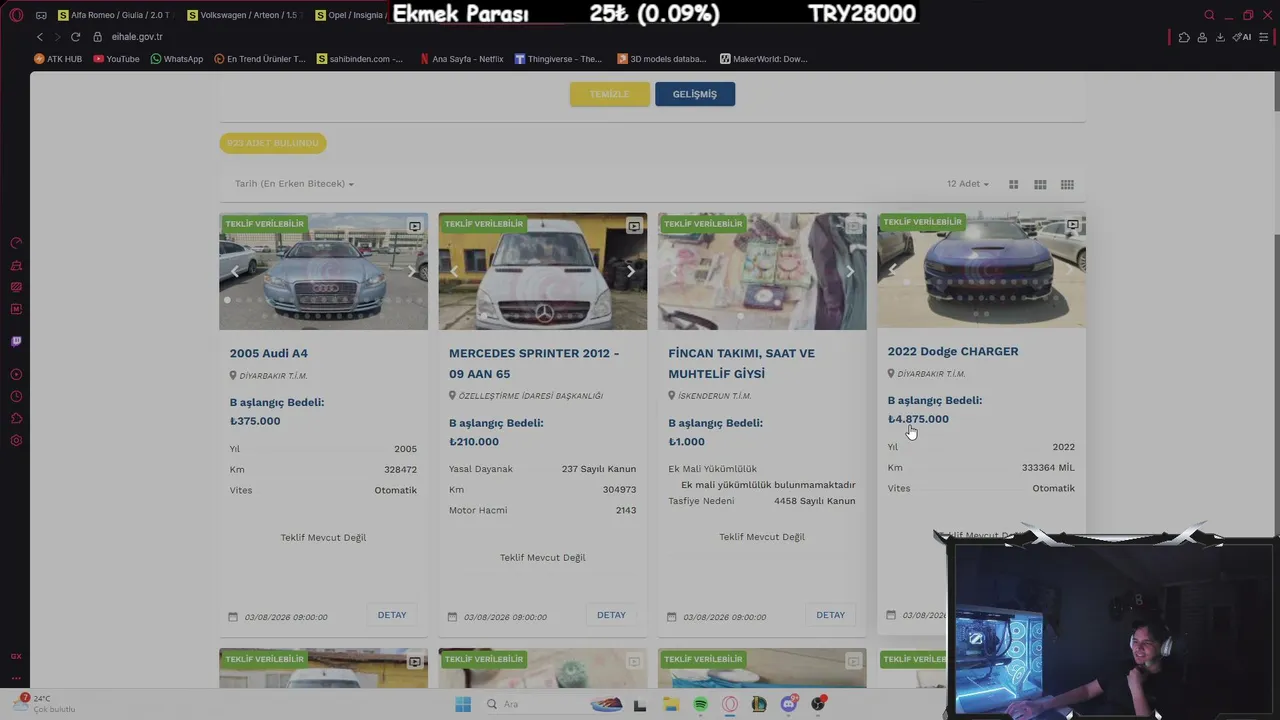Open the MakerWorld bookmark
The image size is (1280, 720).
[x=763, y=59]
